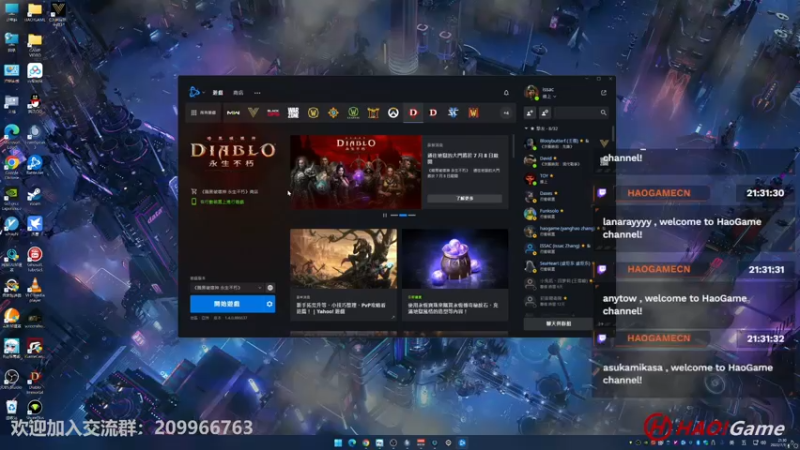Open the notifications bell
Viewport: 800px width, 450px height.
pos(506,93)
